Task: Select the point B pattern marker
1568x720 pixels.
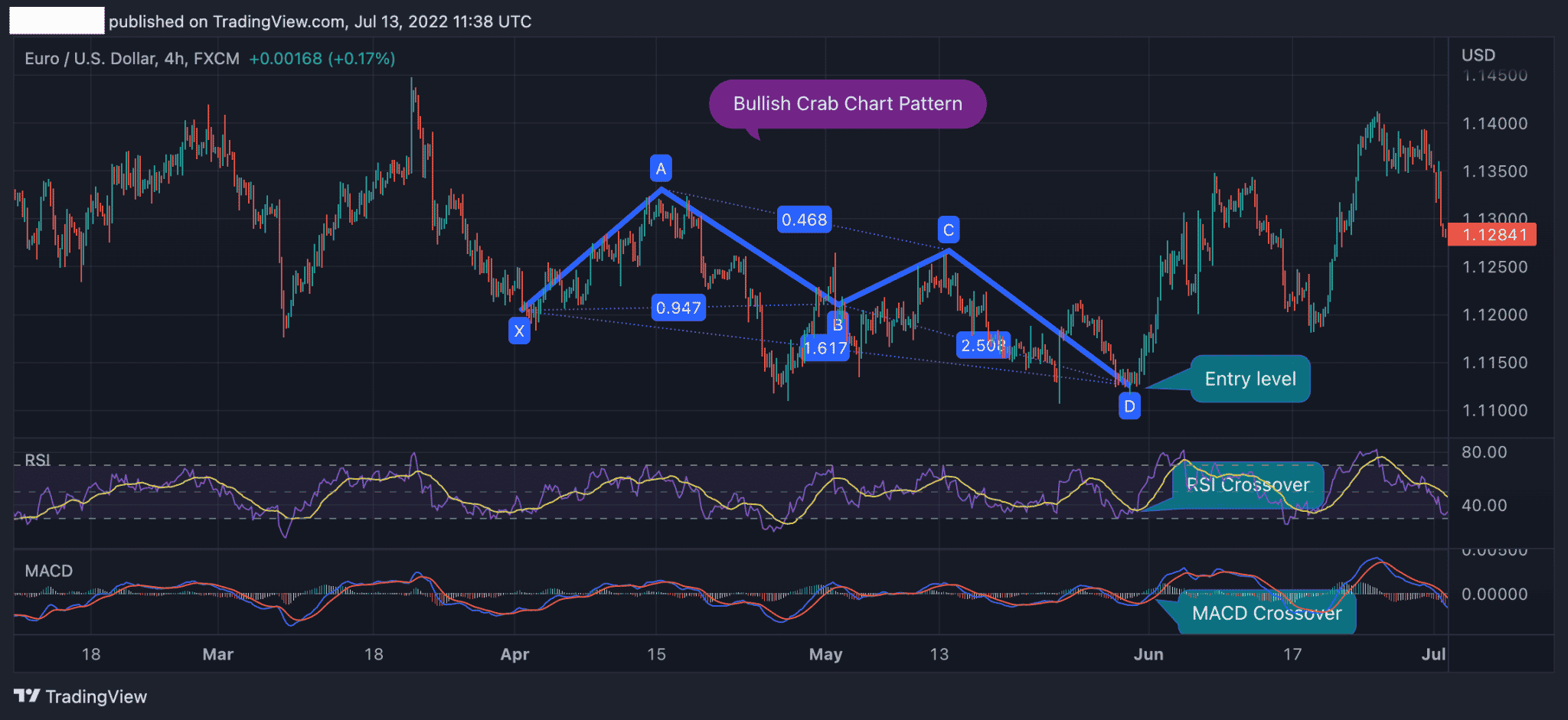Action: [x=837, y=324]
